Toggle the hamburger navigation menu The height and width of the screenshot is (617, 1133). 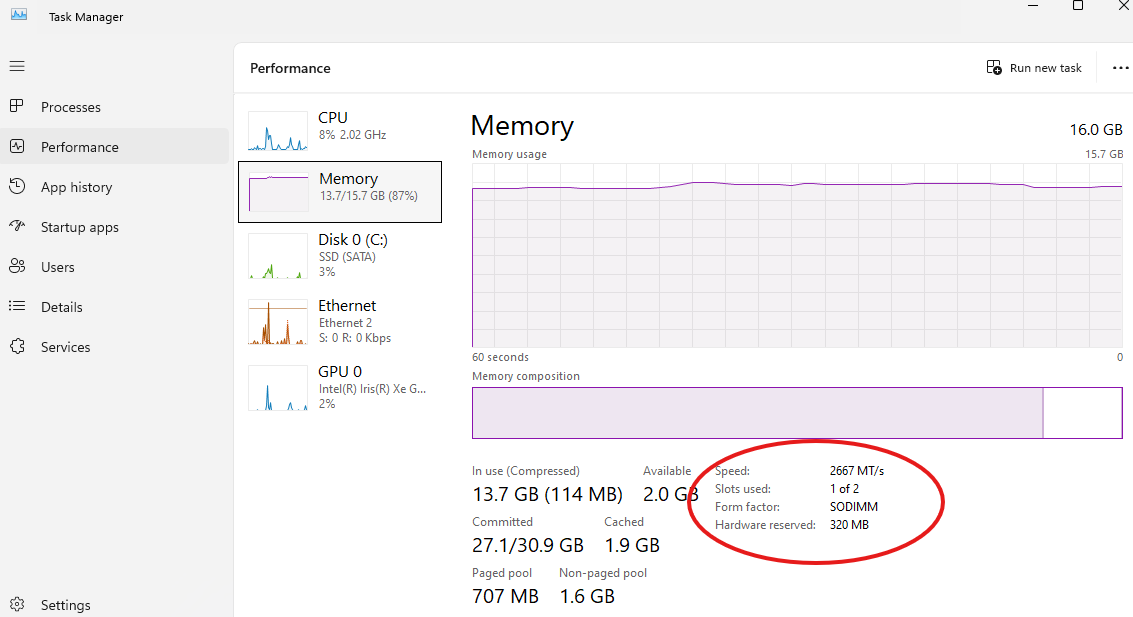17,66
